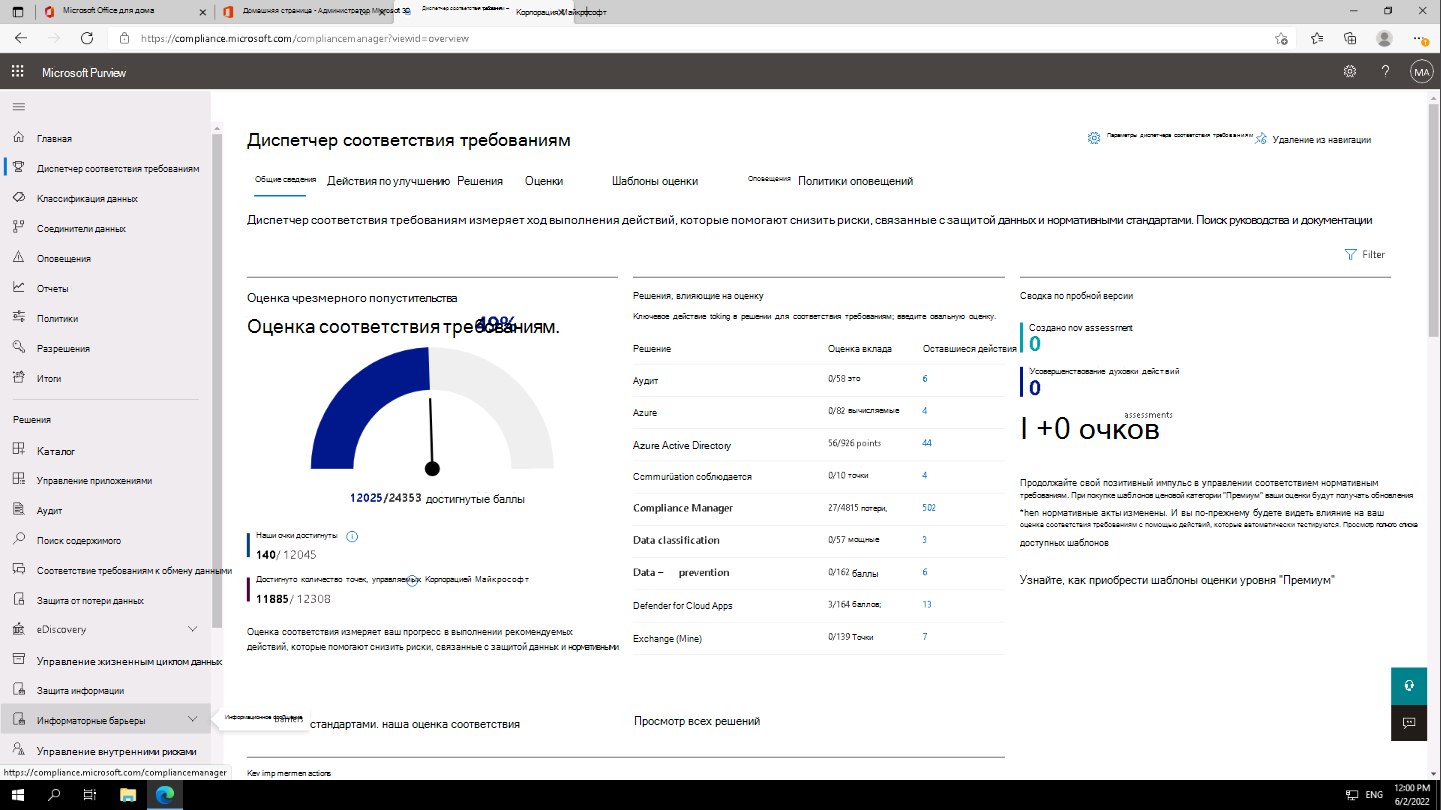This screenshot has height=810, width=1441.
Task: Collapse navigation with the hamburger icon
Action: point(19,106)
